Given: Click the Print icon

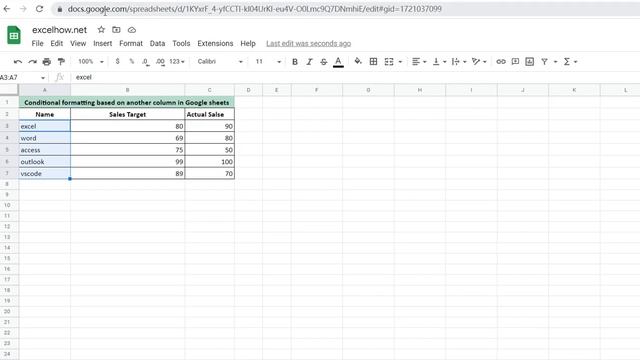Looking at the screenshot, I should (47, 62).
